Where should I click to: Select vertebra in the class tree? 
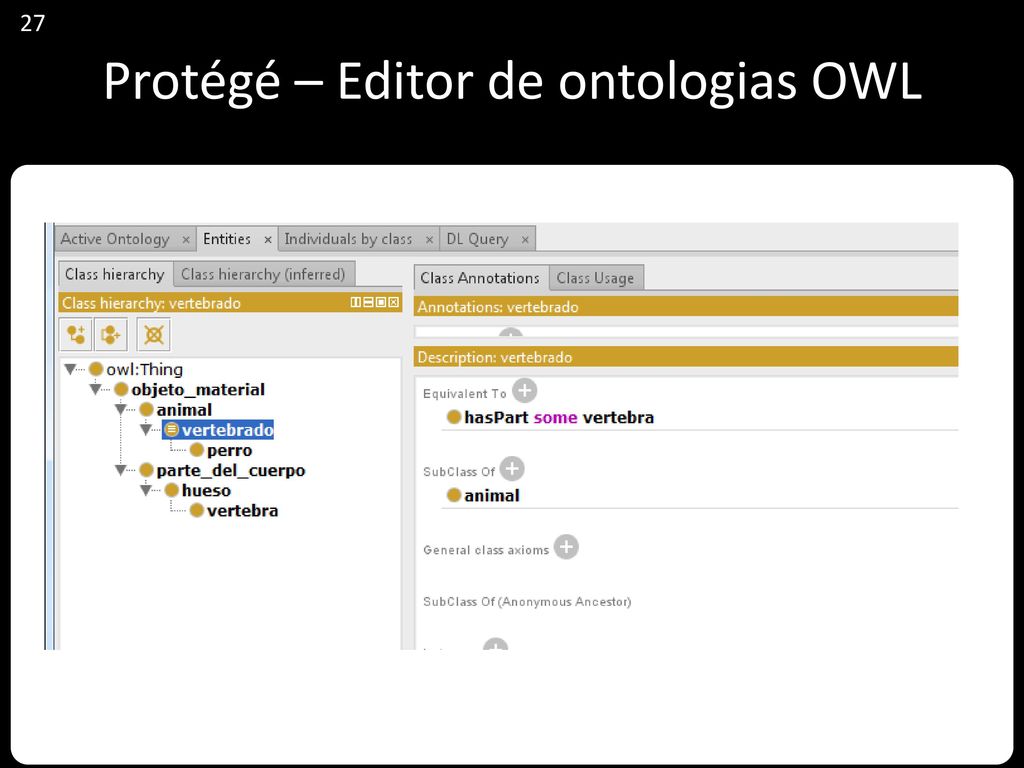[x=242, y=510]
